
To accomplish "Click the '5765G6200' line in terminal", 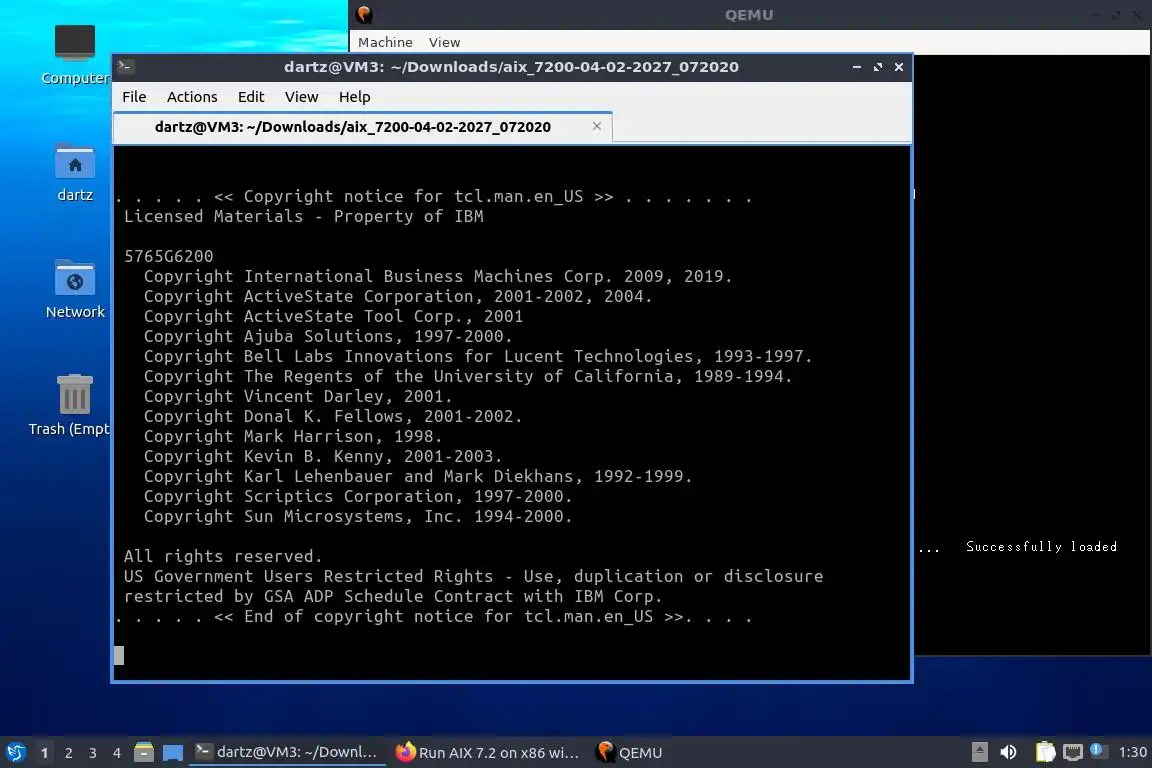I will 168,256.
